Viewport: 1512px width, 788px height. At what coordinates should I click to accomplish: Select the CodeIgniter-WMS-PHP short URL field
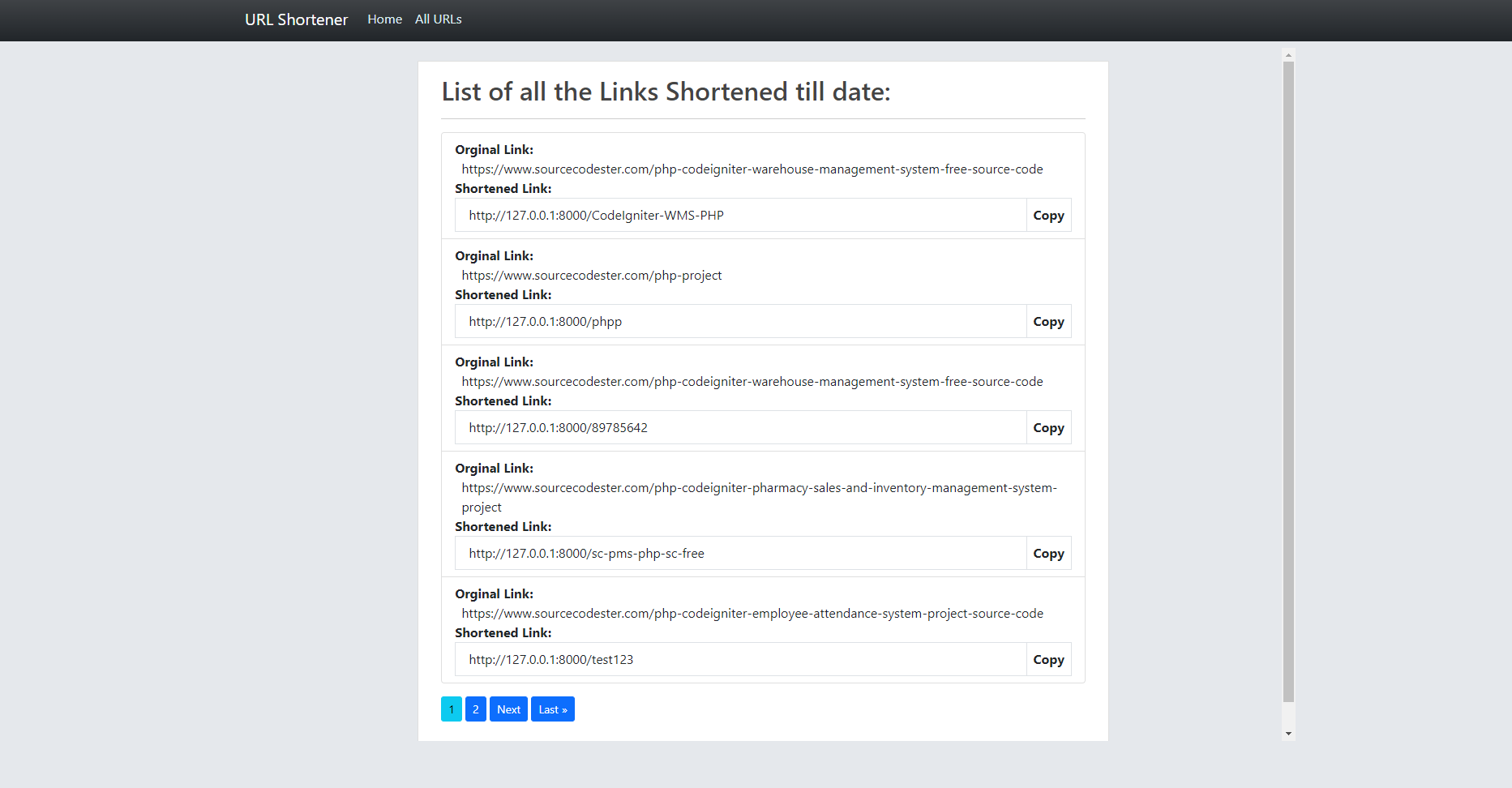click(x=740, y=215)
